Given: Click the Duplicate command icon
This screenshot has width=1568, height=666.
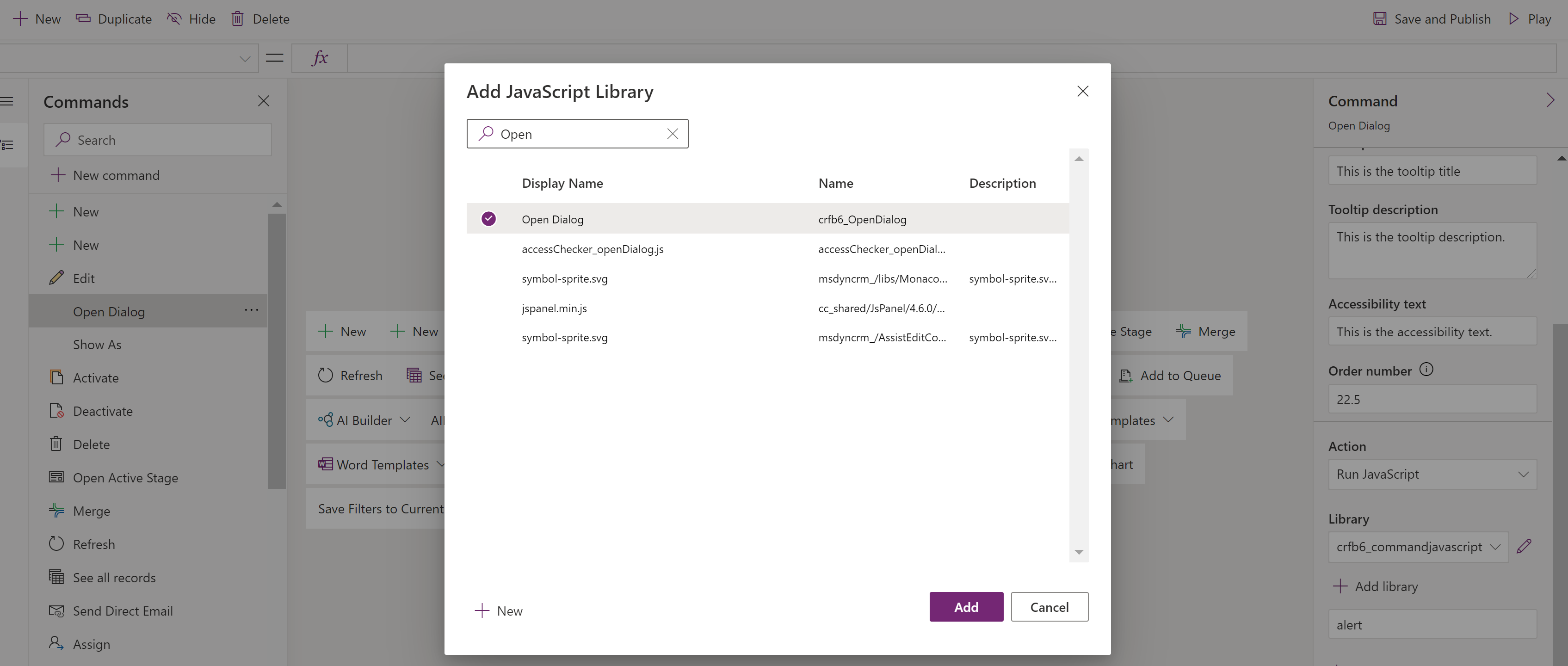Looking at the screenshot, I should [x=82, y=18].
